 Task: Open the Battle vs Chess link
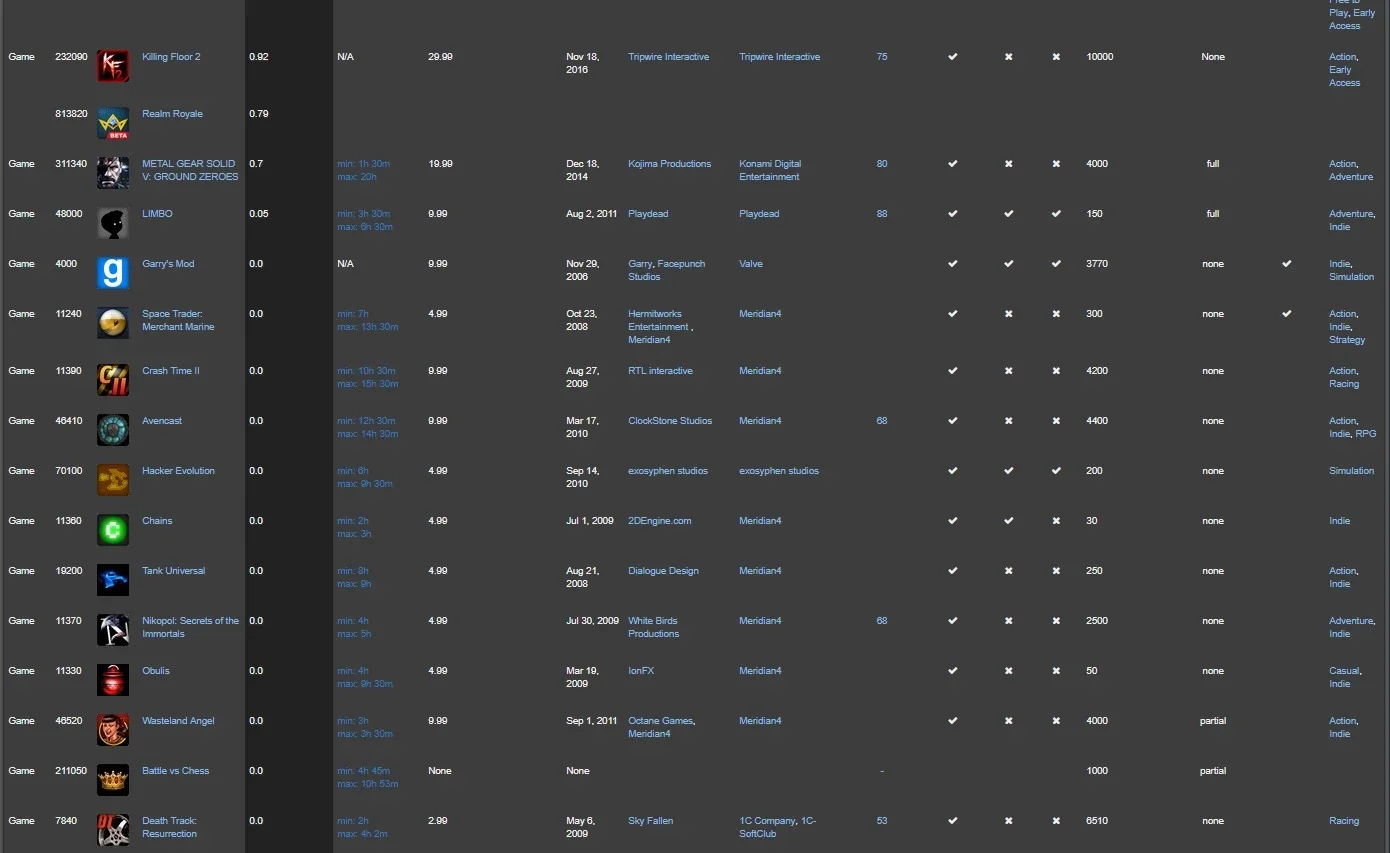[x=175, y=771]
